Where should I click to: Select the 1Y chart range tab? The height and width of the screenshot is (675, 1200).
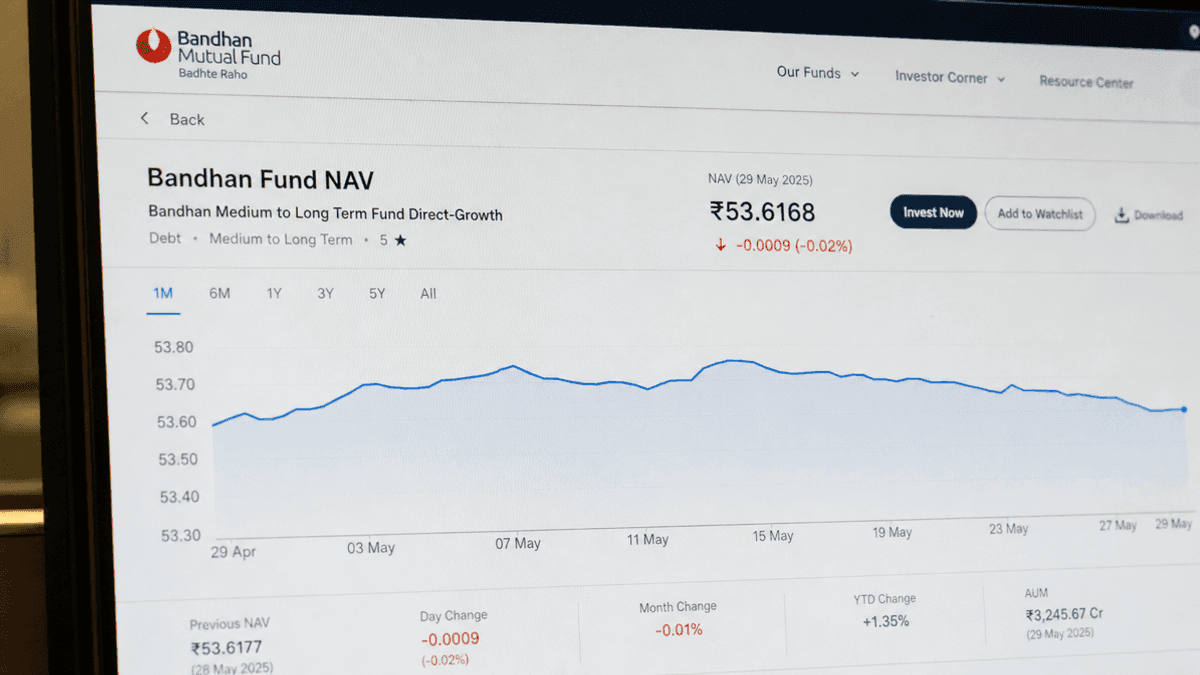tap(274, 293)
